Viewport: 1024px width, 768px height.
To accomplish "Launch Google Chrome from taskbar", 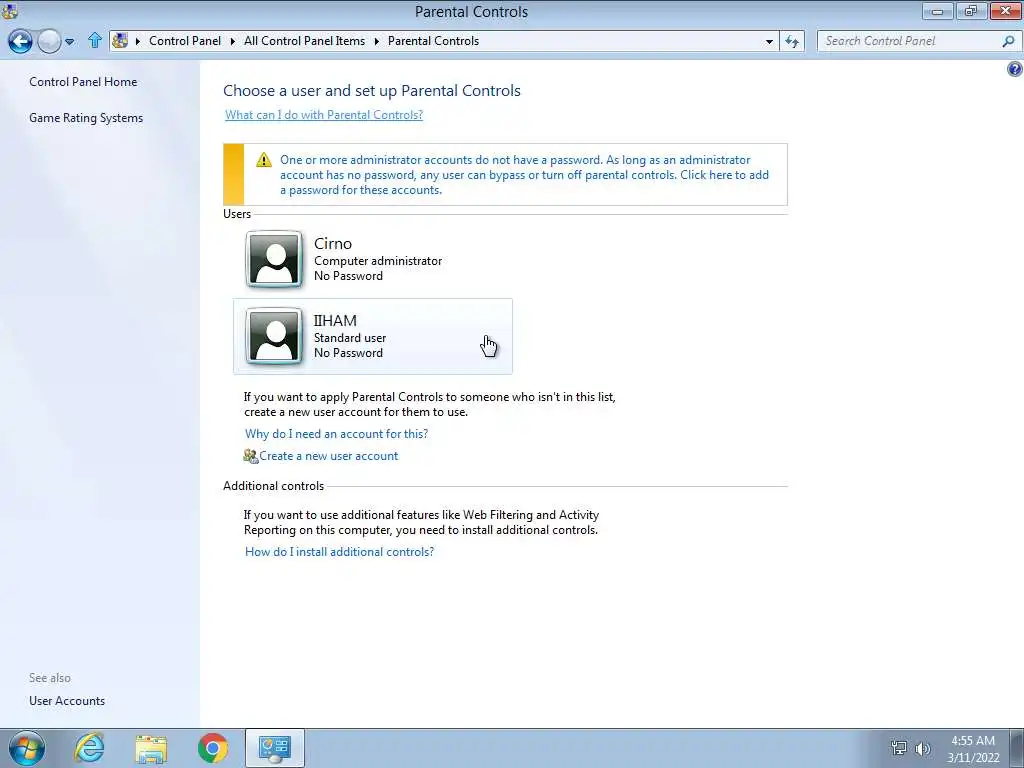I will pos(213,748).
